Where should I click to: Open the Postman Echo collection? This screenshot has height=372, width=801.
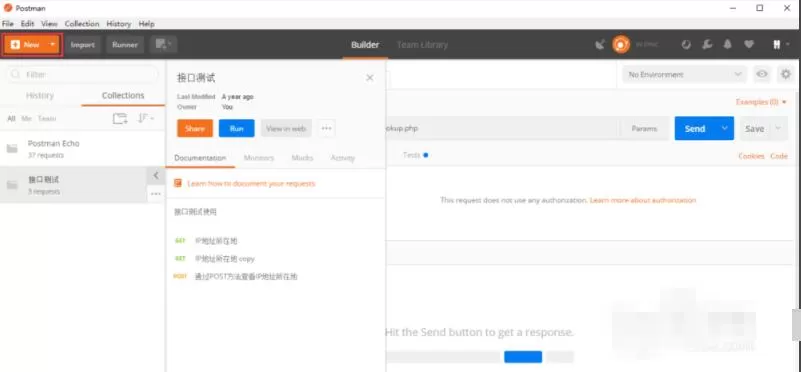[82, 148]
